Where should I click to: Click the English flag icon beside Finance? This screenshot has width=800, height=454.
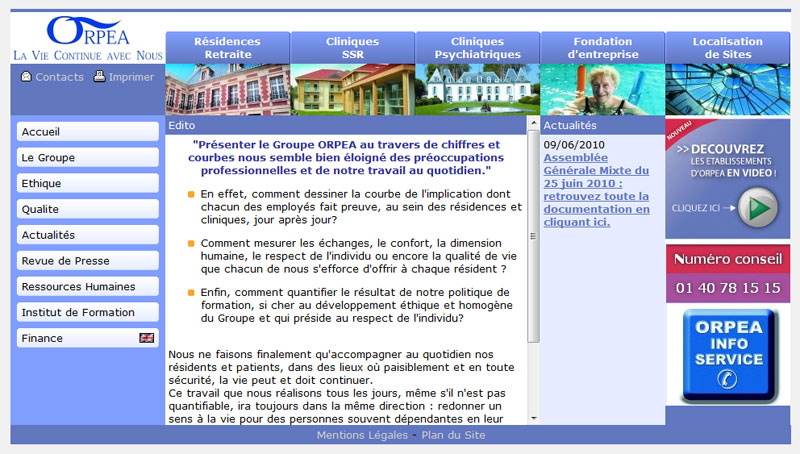pos(146,338)
